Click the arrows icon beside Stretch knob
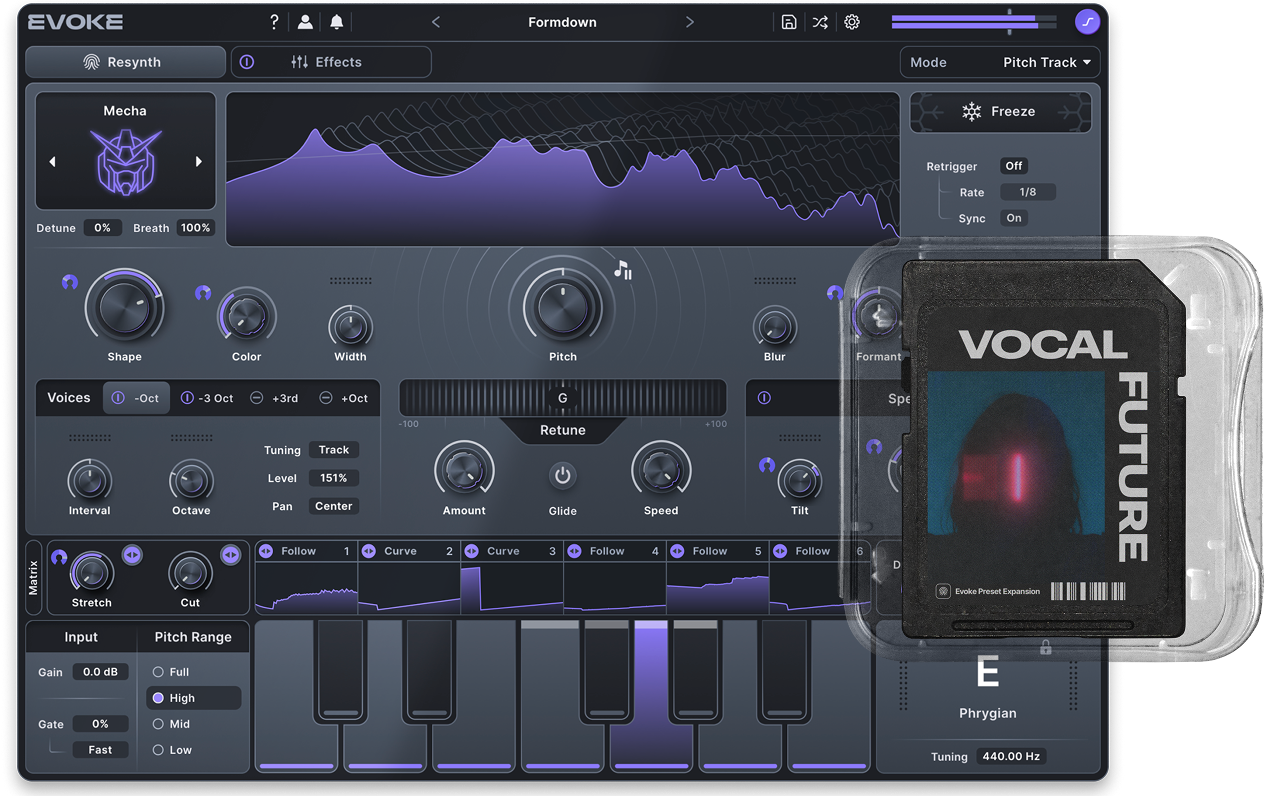This screenshot has width=1286, height=796. click(131, 554)
